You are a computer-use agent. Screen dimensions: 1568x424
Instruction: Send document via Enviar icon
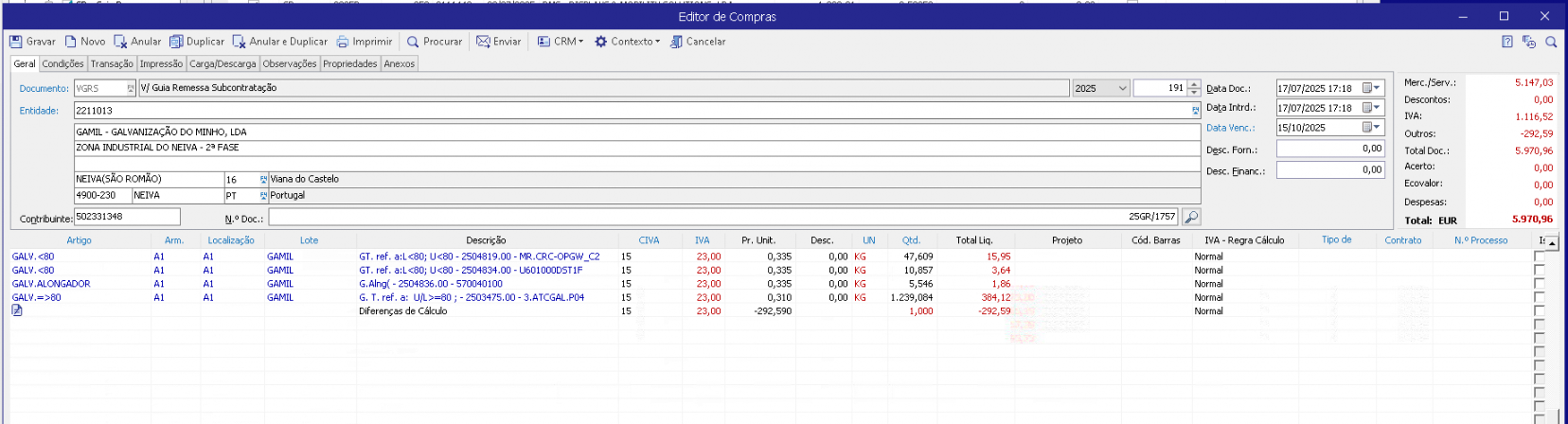point(483,42)
